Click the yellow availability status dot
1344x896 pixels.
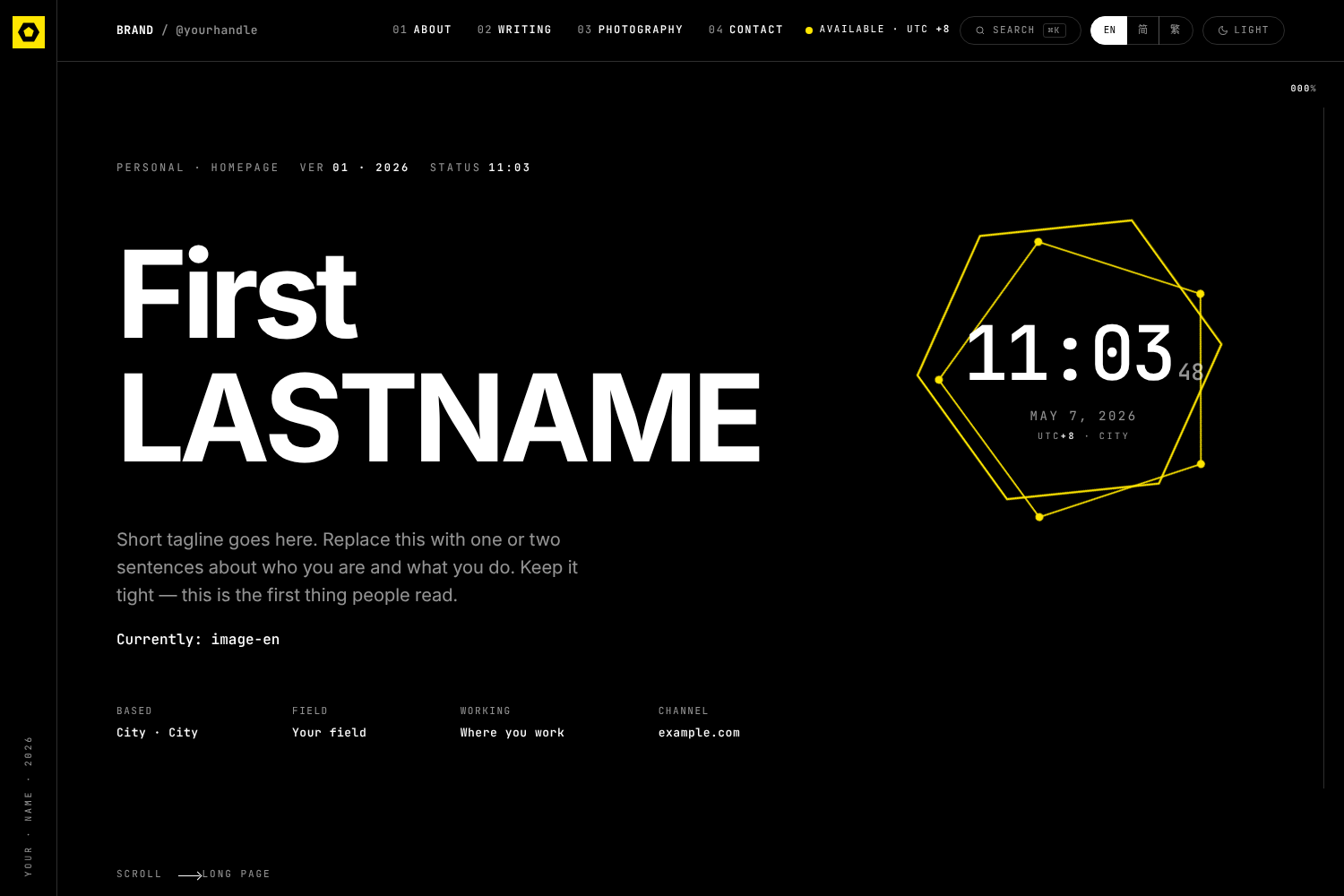point(809,30)
